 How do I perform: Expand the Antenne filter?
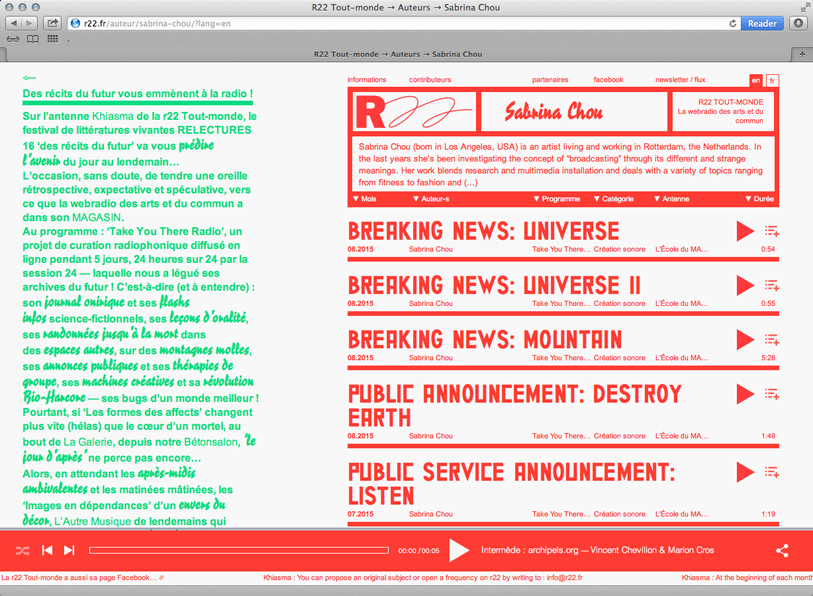(671, 199)
